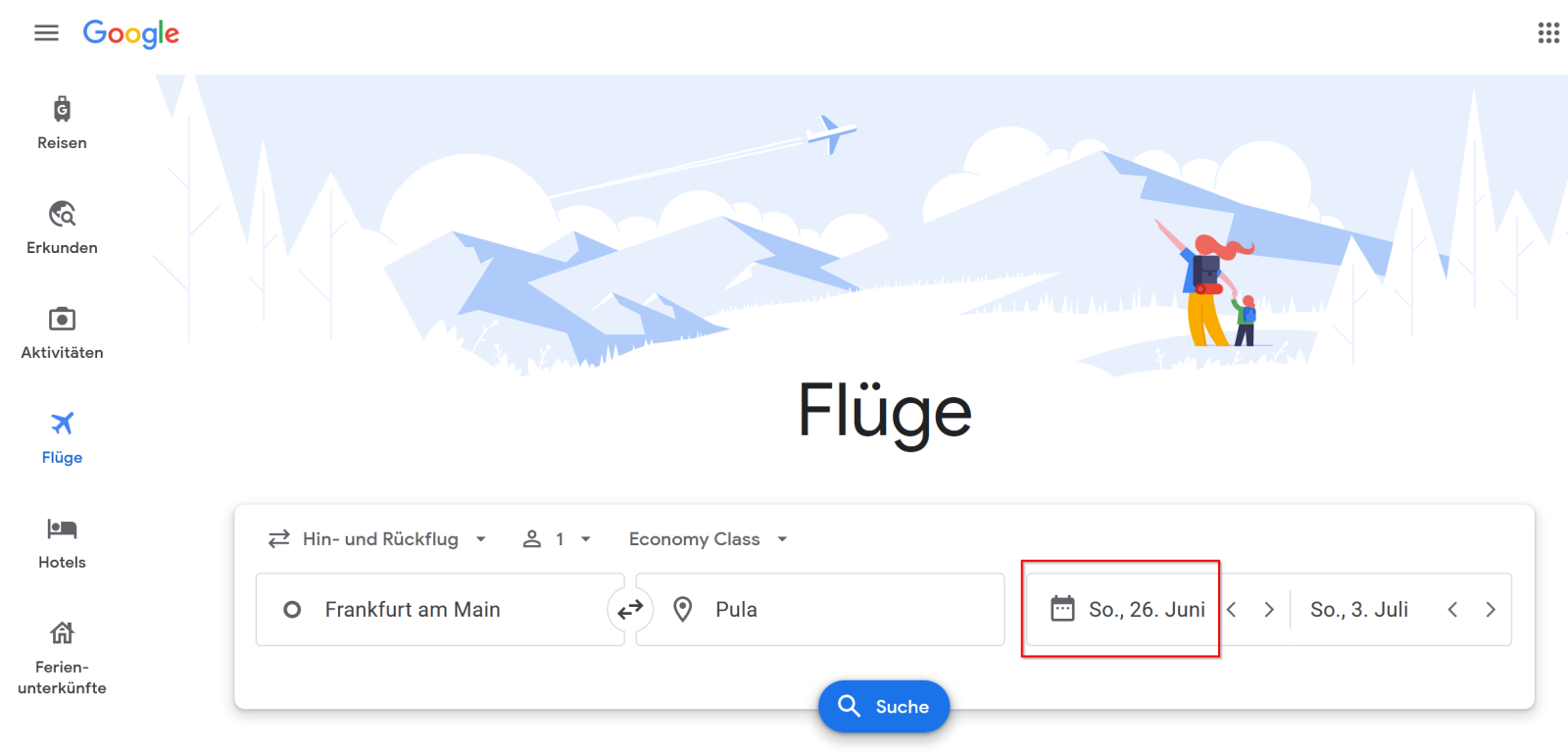Open passenger count dropdown

pos(557,539)
